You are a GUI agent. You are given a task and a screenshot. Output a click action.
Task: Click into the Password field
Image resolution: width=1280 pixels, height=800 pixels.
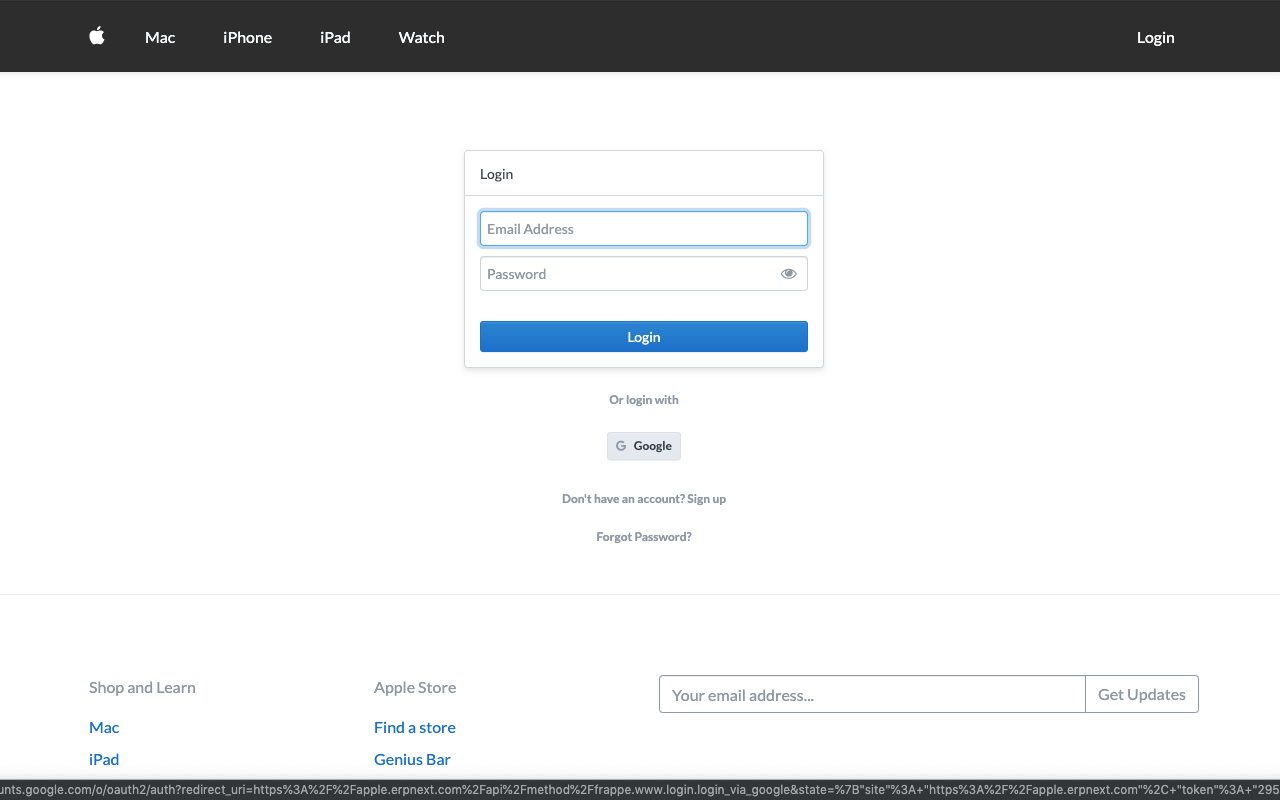[628, 274]
